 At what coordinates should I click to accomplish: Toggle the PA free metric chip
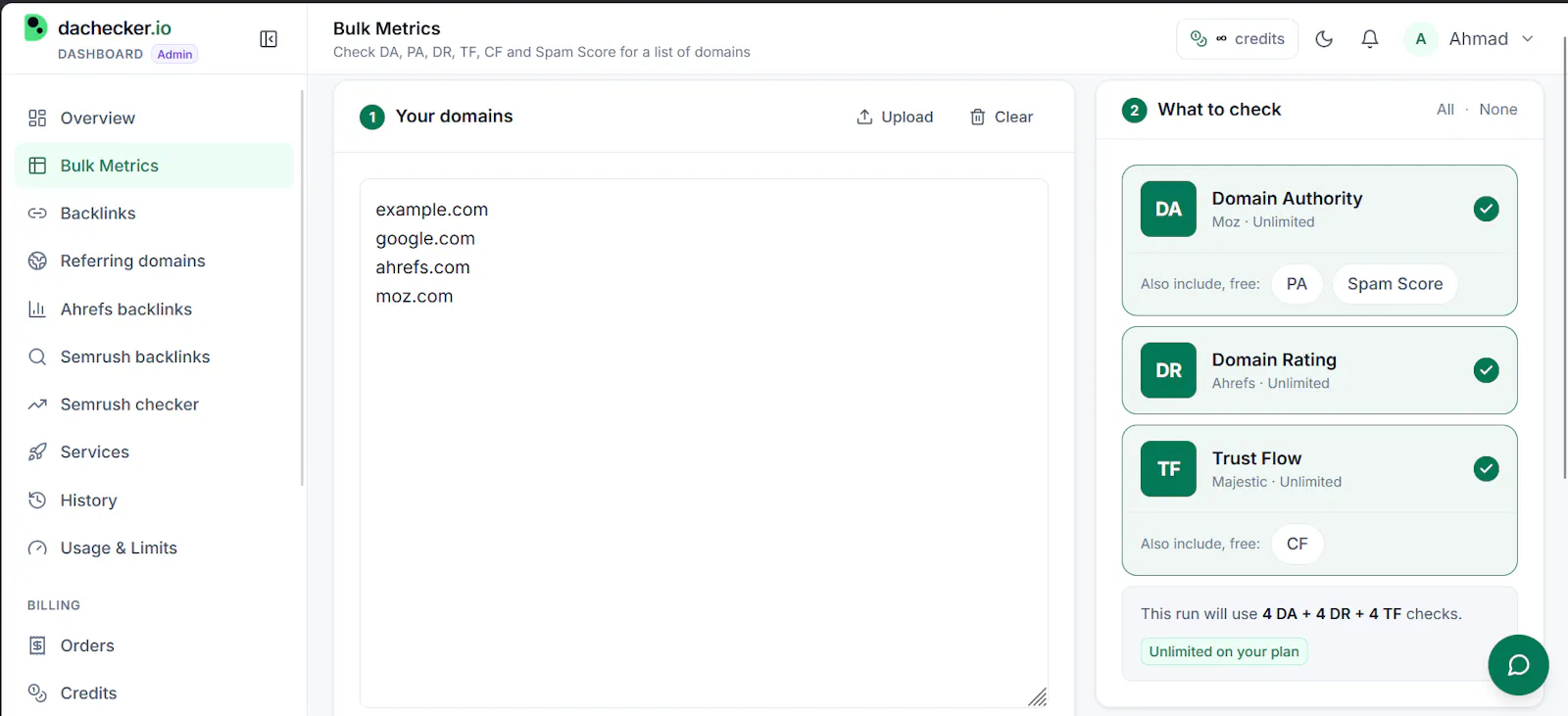(x=1297, y=284)
